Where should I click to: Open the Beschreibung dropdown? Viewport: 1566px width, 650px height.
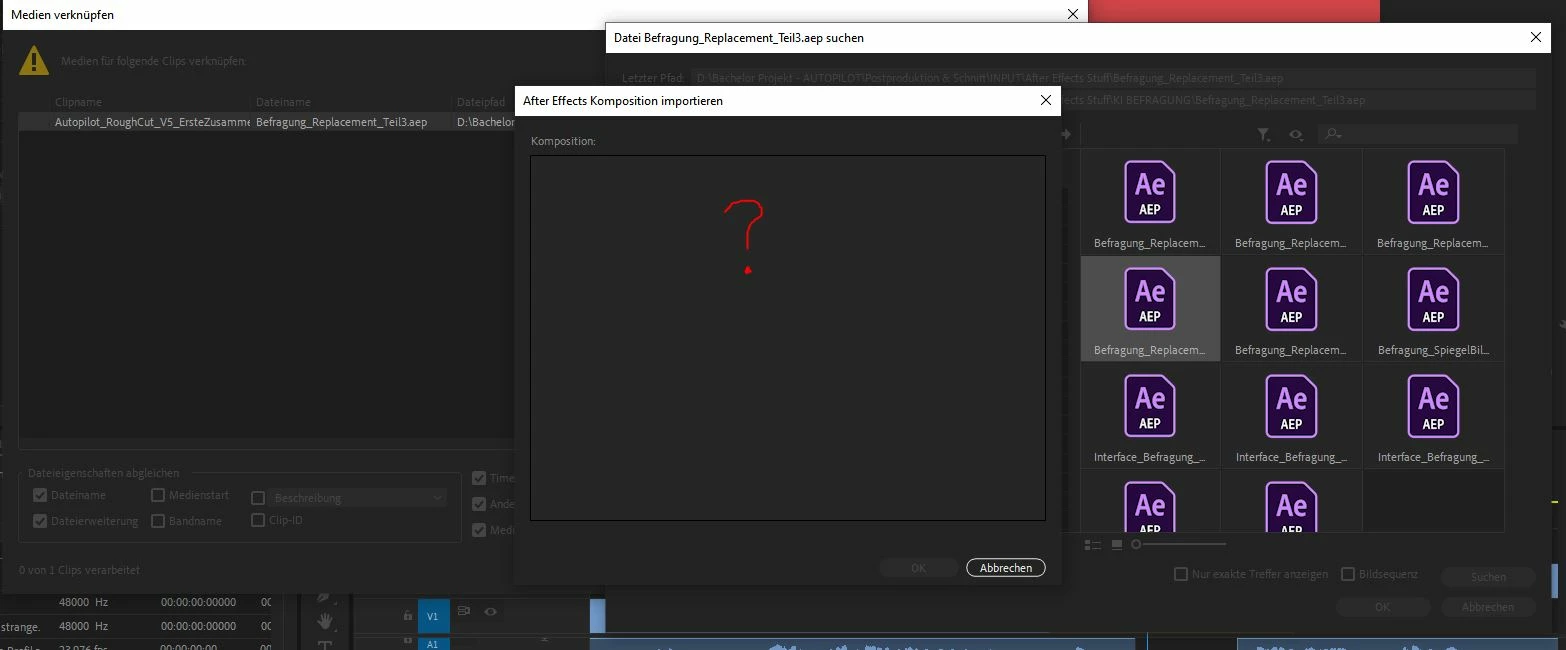358,498
